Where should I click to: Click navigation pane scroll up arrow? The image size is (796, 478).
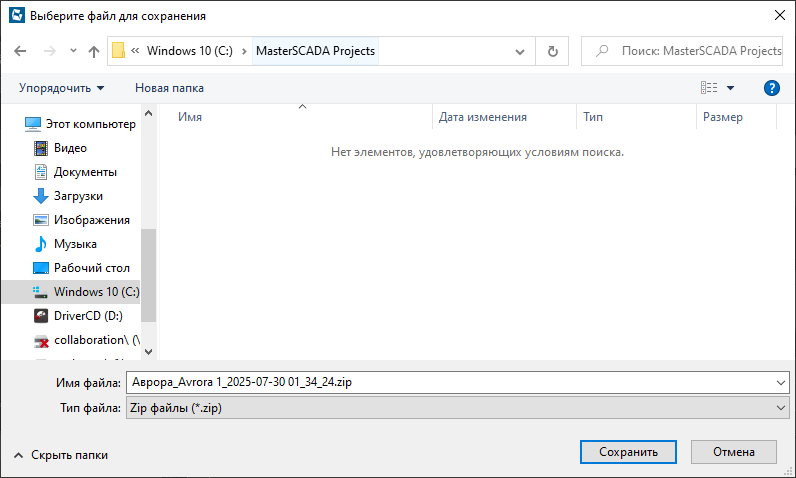click(149, 113)
